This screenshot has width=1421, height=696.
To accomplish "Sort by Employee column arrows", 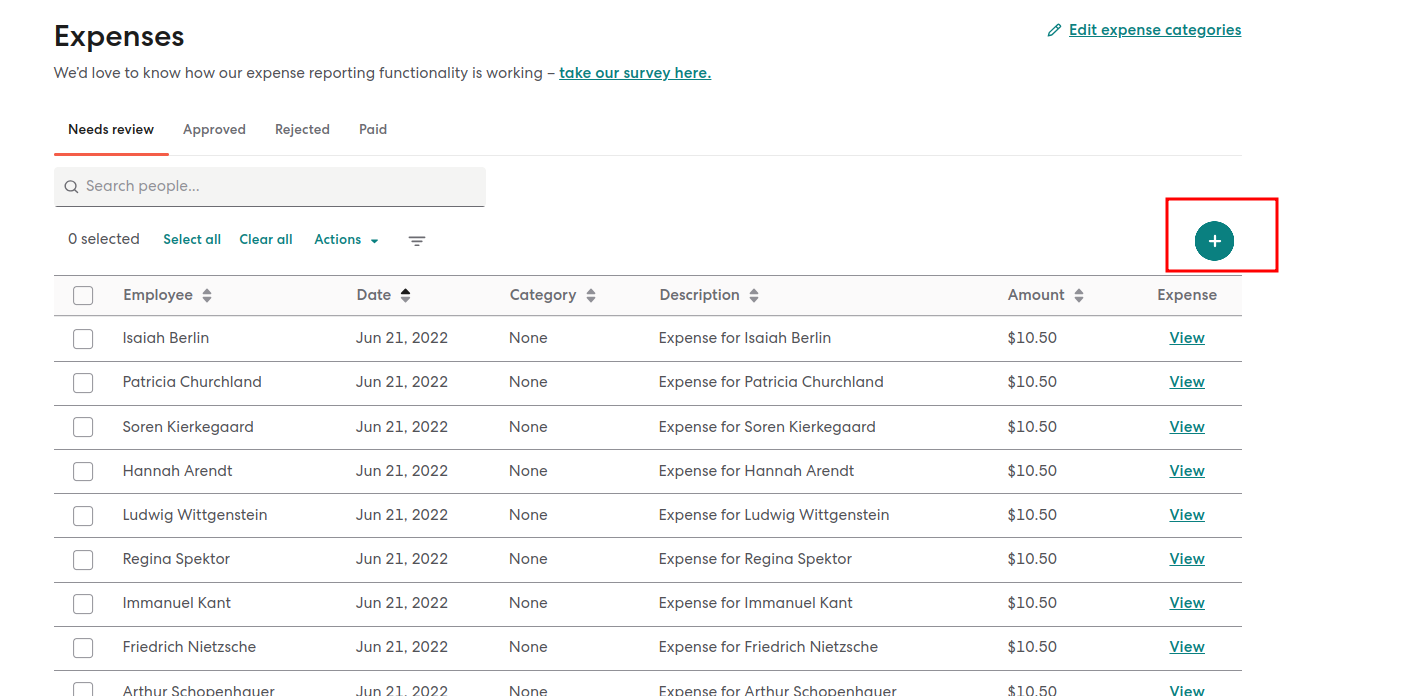I will (207, 296).
